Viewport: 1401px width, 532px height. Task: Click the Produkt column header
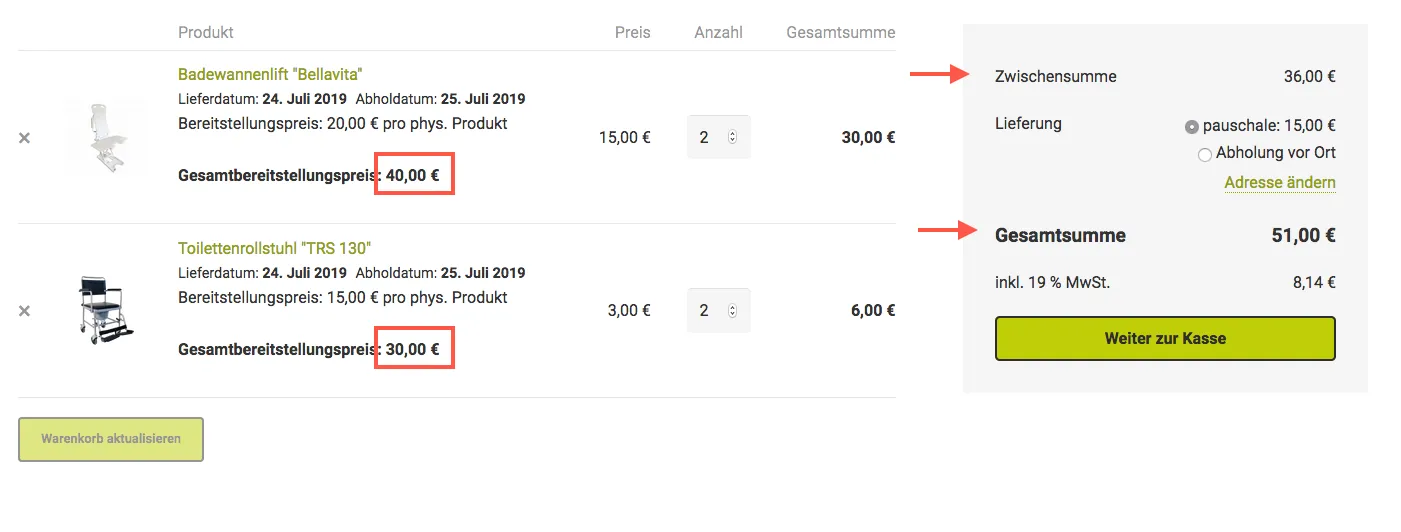point(206,32)
